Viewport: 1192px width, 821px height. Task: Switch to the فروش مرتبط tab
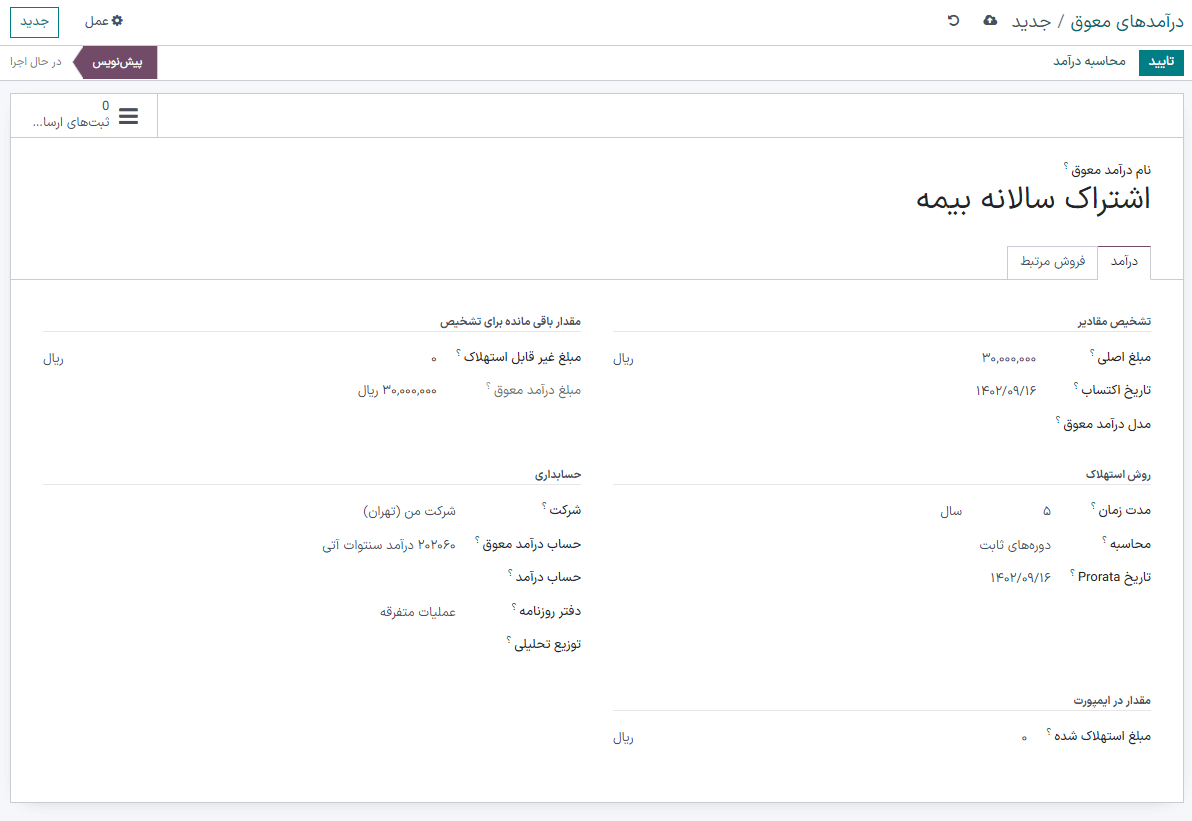[1052, 261]
